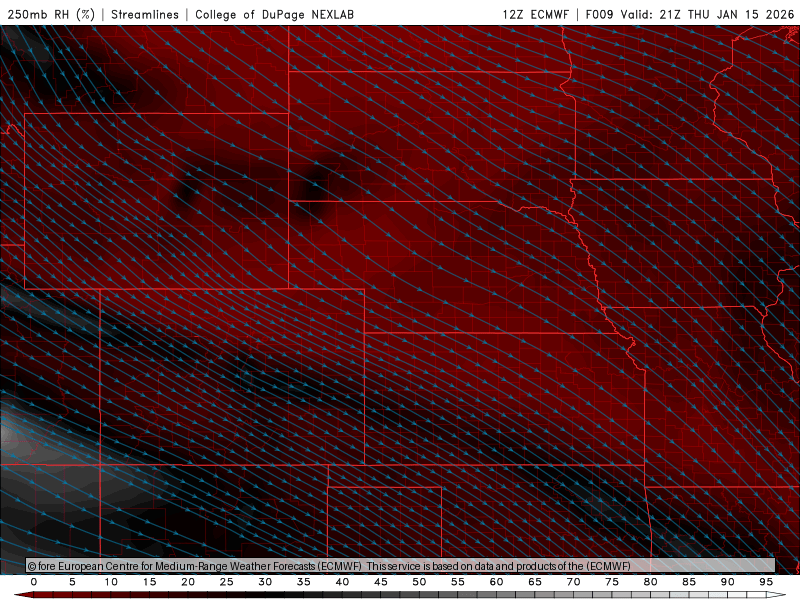
Task: Click the colorbar label "60"
Action: click(496, 582)
